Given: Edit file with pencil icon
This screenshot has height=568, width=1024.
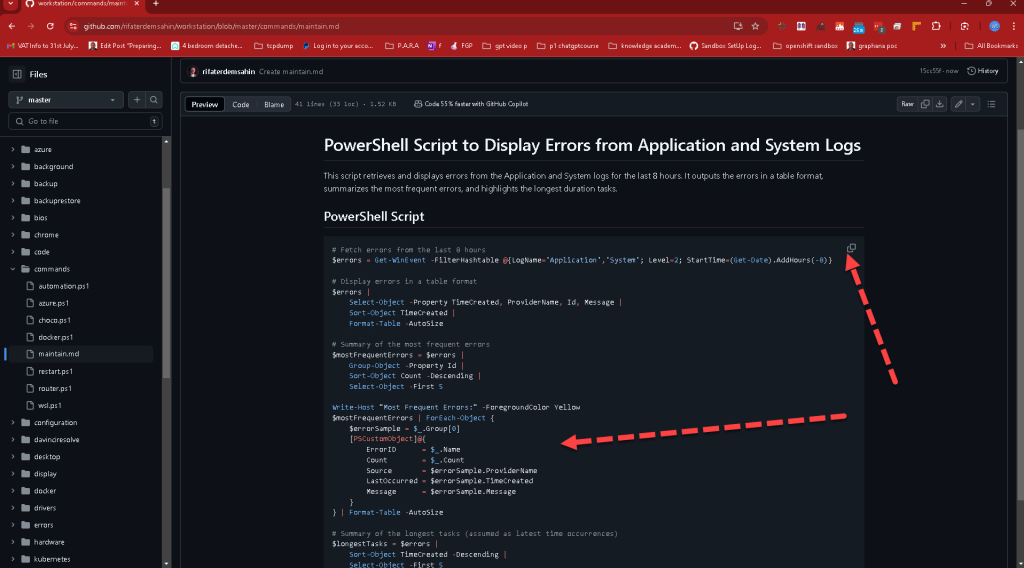Looking at the screenshot, I should pos(958,104).
